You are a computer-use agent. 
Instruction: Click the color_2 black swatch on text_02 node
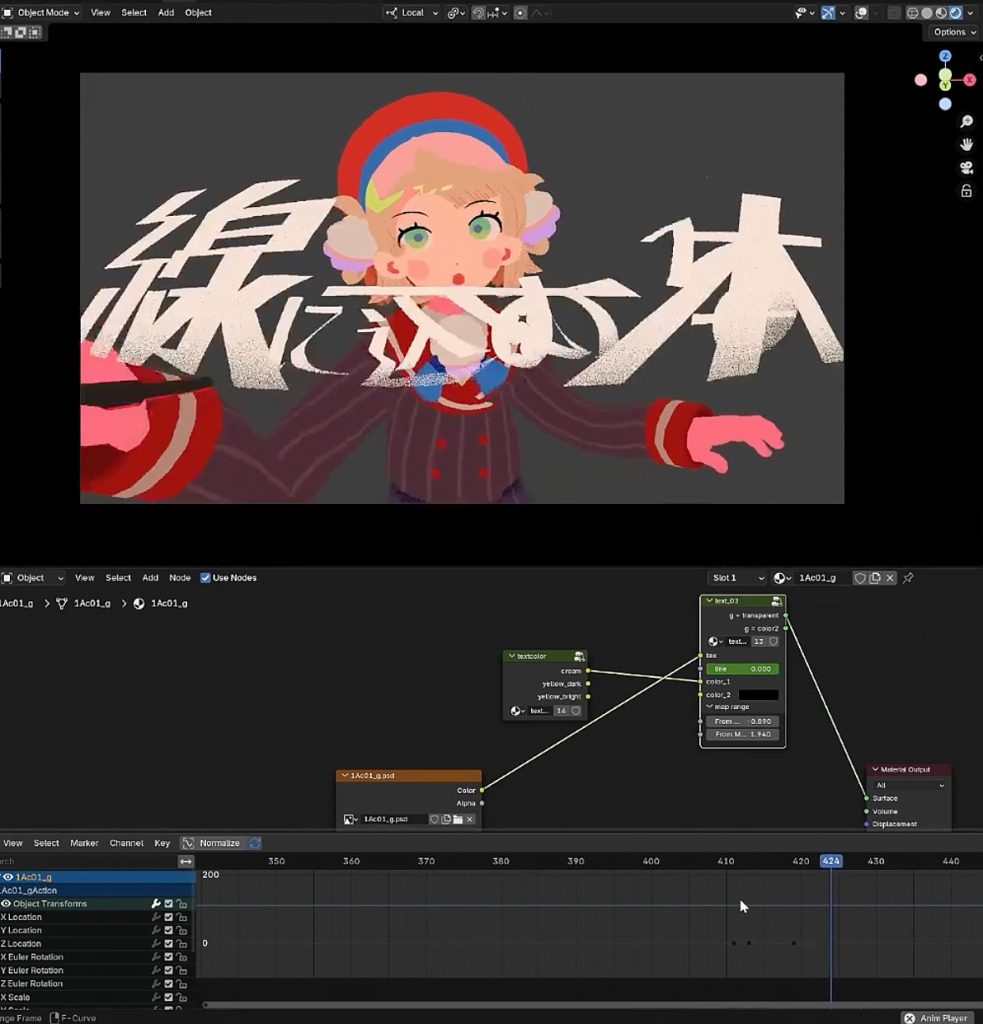758,694
